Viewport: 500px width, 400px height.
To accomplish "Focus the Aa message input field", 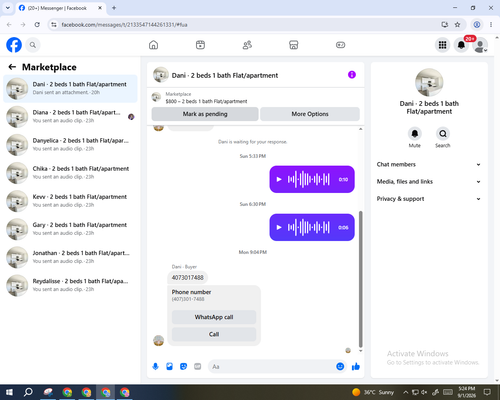I will point(272,367).
